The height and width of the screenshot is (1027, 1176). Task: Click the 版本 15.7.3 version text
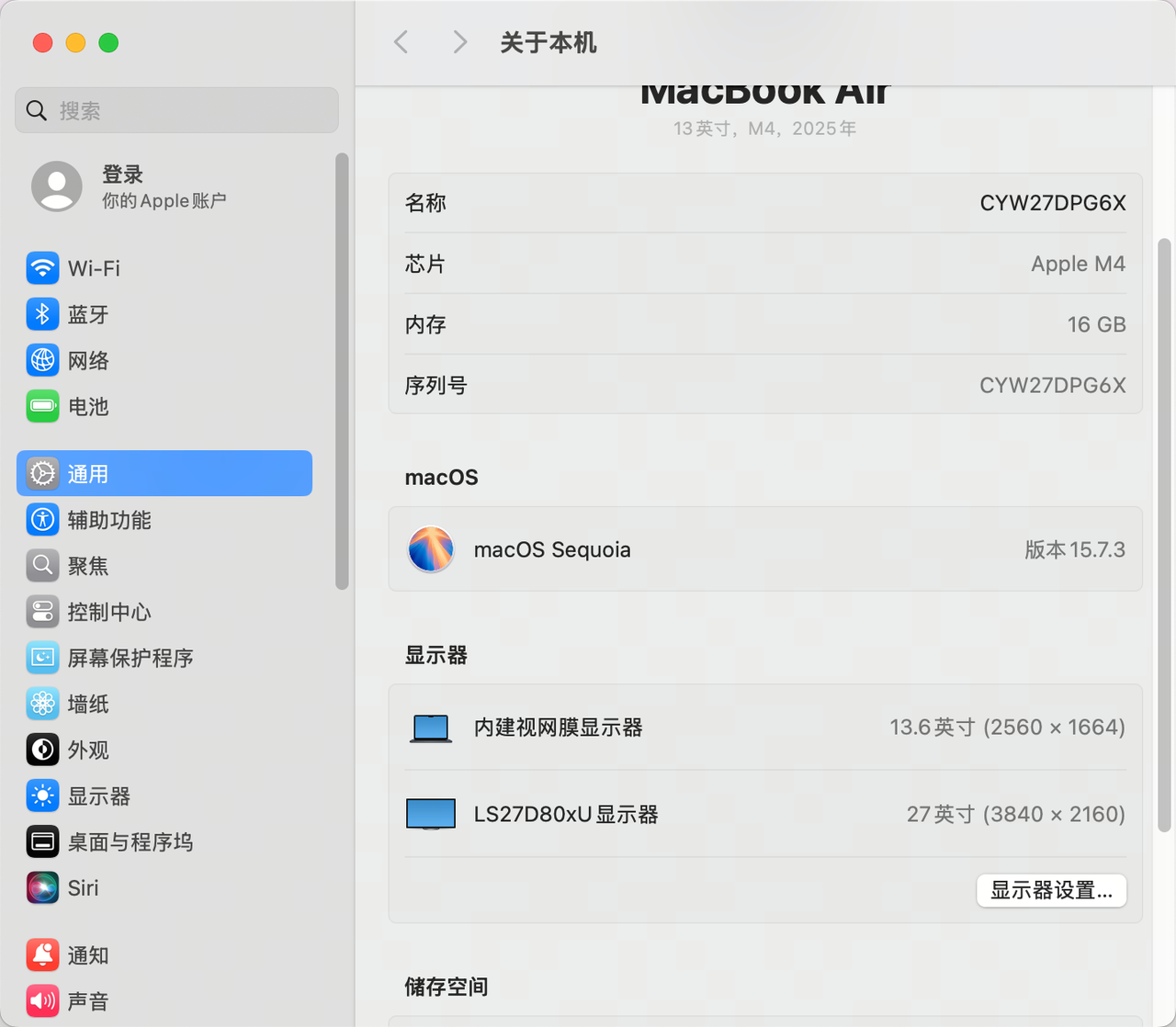tap(1075, 549)
